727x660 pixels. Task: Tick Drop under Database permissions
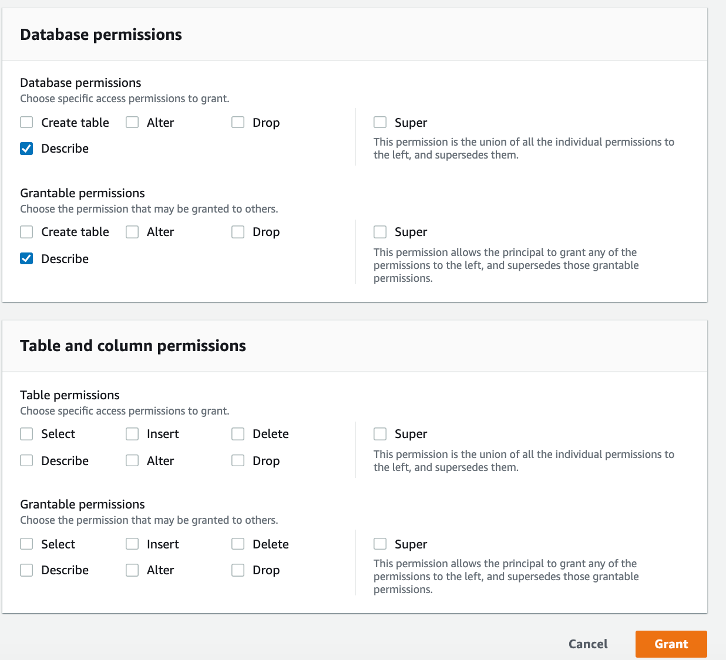click(x=238, y=123)
